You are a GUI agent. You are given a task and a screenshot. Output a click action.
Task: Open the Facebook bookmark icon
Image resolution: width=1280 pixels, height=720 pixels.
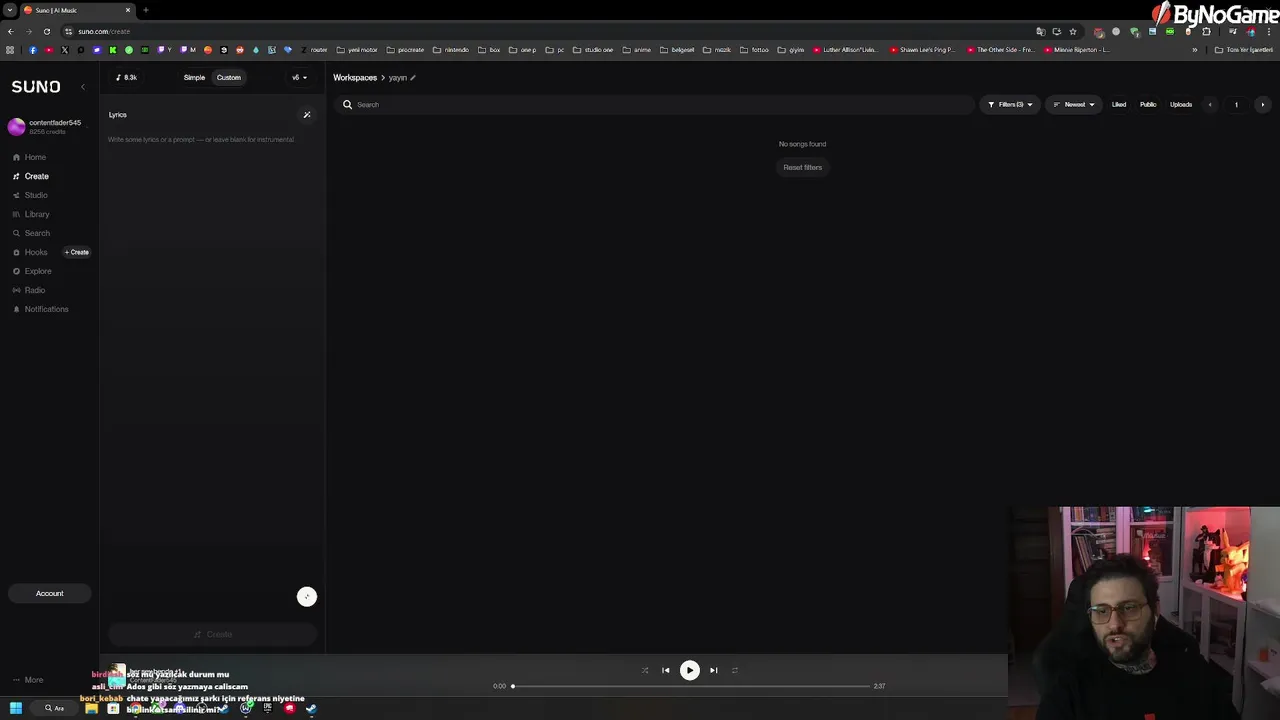[33, 50]
